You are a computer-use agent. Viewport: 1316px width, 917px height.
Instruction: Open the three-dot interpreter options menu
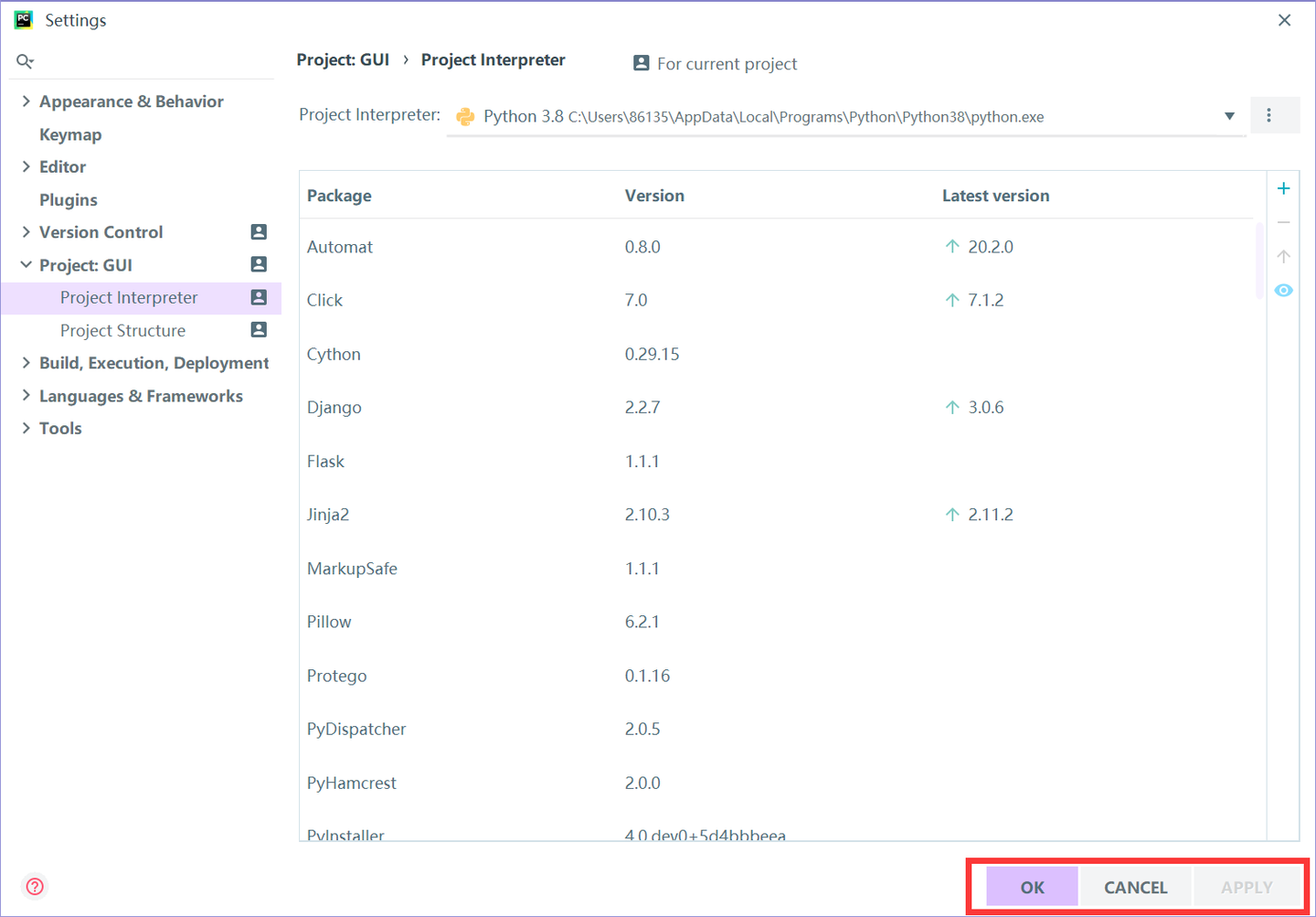click(1268, 115)
